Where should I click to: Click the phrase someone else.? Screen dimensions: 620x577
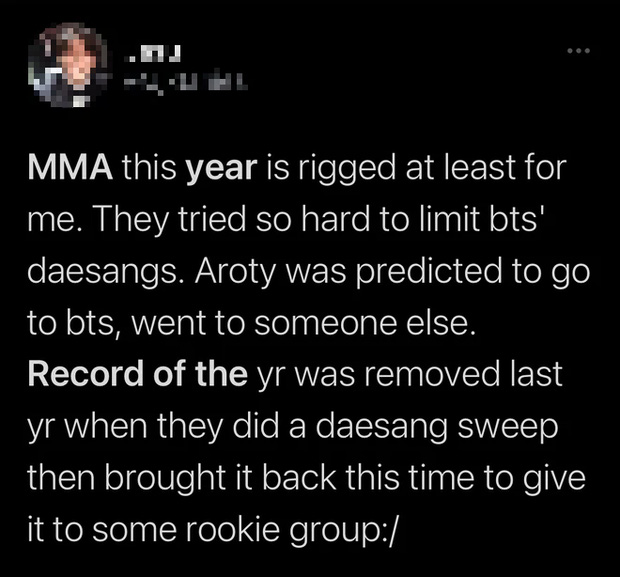[364, 323]
